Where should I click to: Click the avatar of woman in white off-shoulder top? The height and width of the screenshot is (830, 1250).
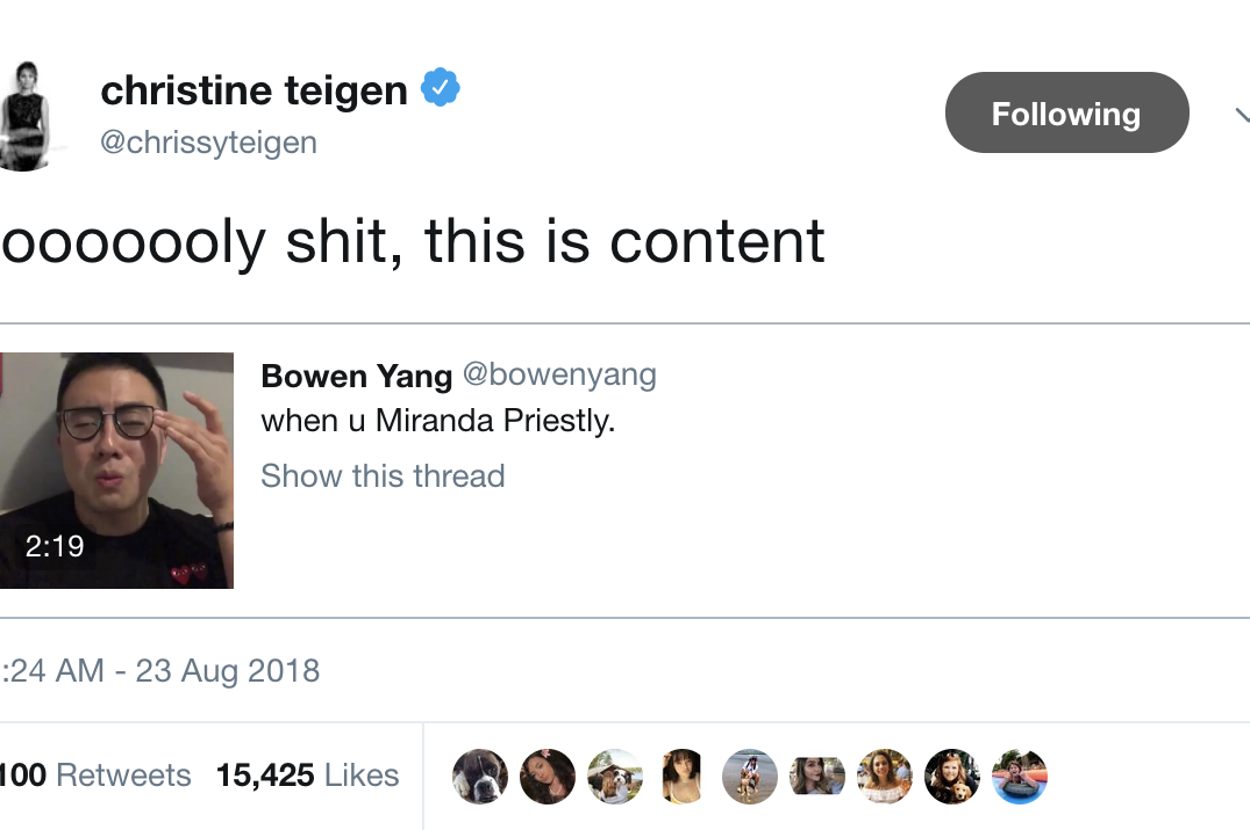click(x=885, y=776)
